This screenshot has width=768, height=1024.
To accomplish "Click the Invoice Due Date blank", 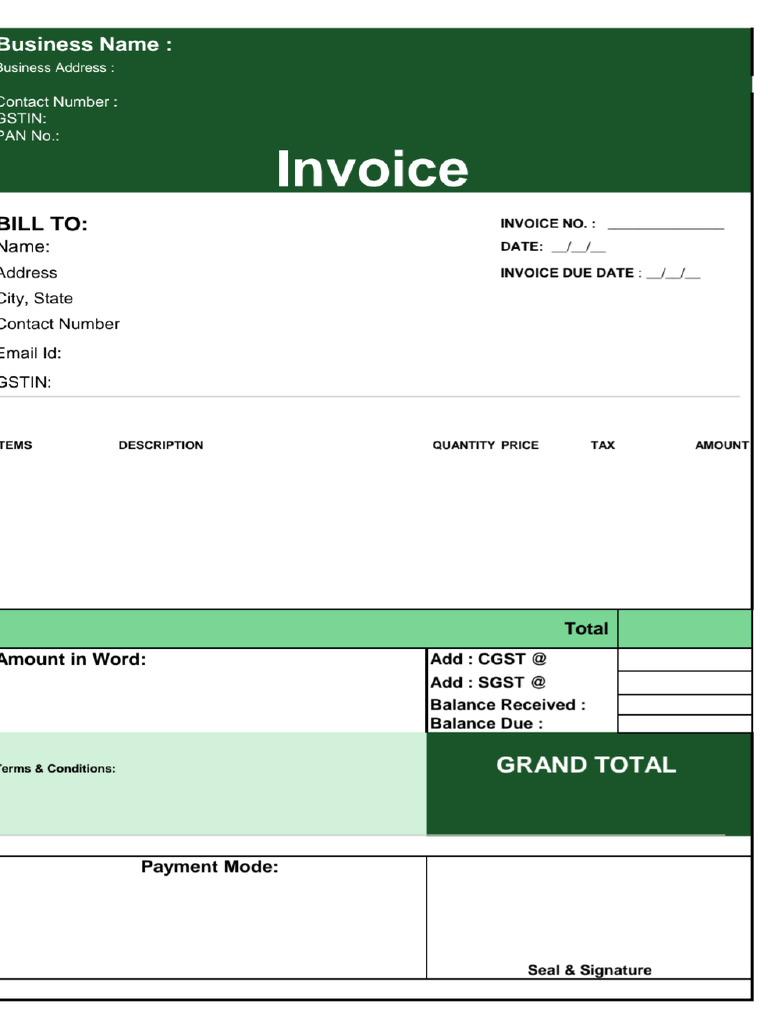I will click(x=673, y=273).
